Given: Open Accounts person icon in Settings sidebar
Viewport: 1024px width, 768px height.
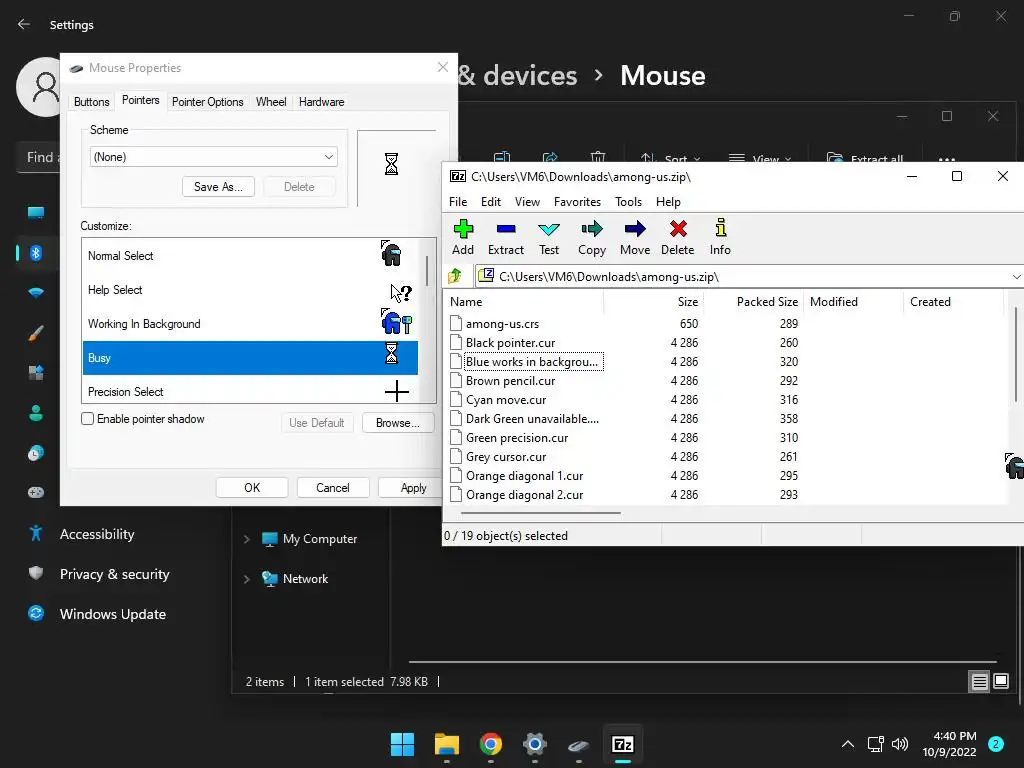Looking at the screenshot, I should 36,413.
